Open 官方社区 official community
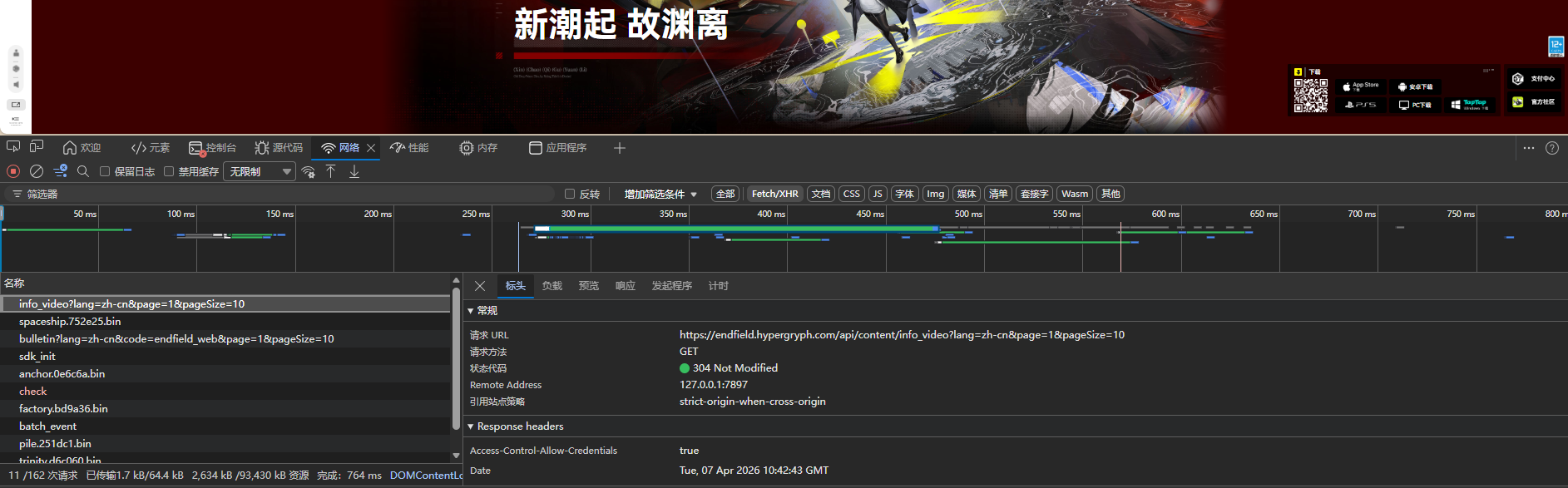The height and width of the screenshot is (488, 1568). click(x=1534, y=102)
